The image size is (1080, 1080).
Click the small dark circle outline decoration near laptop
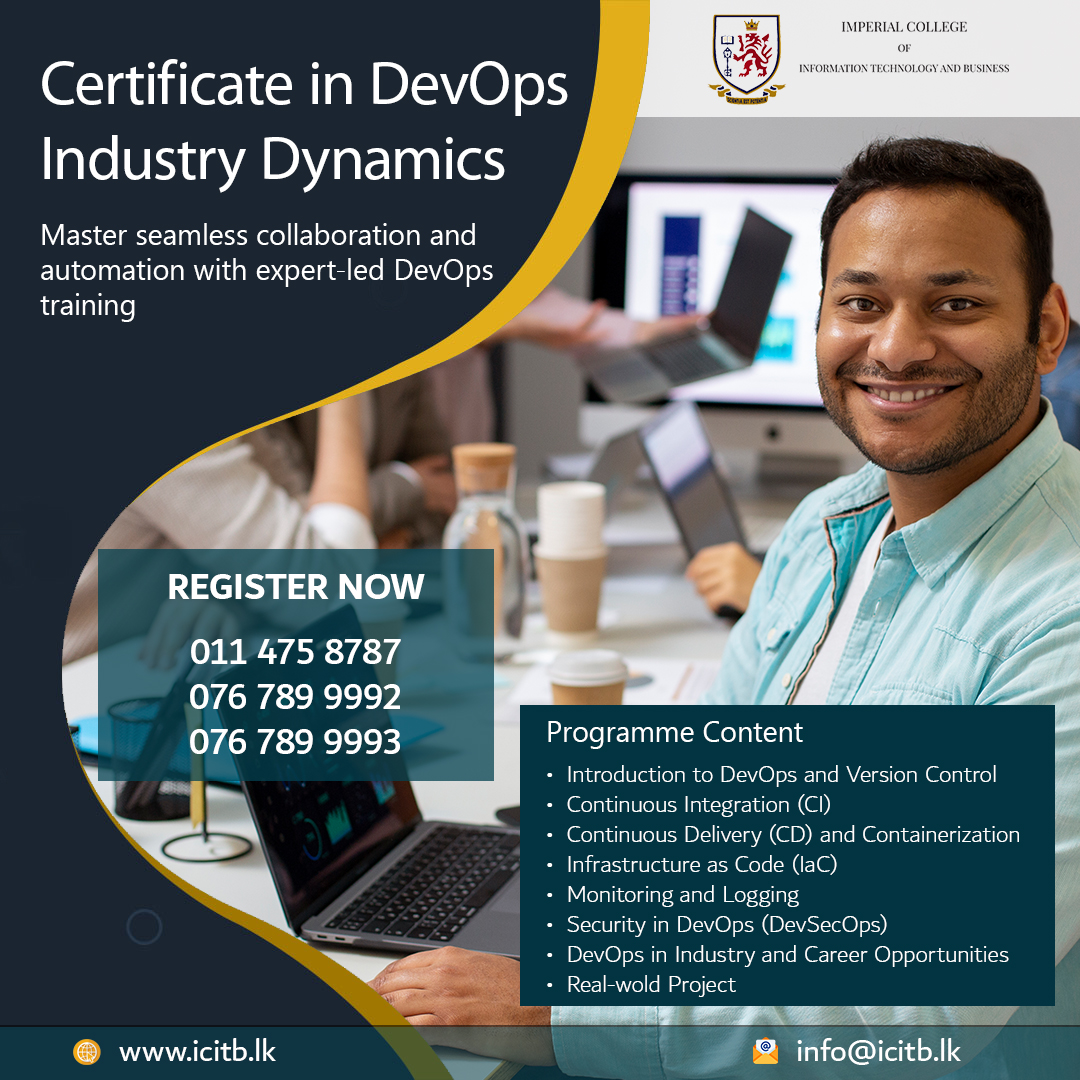tap(145, 926)
